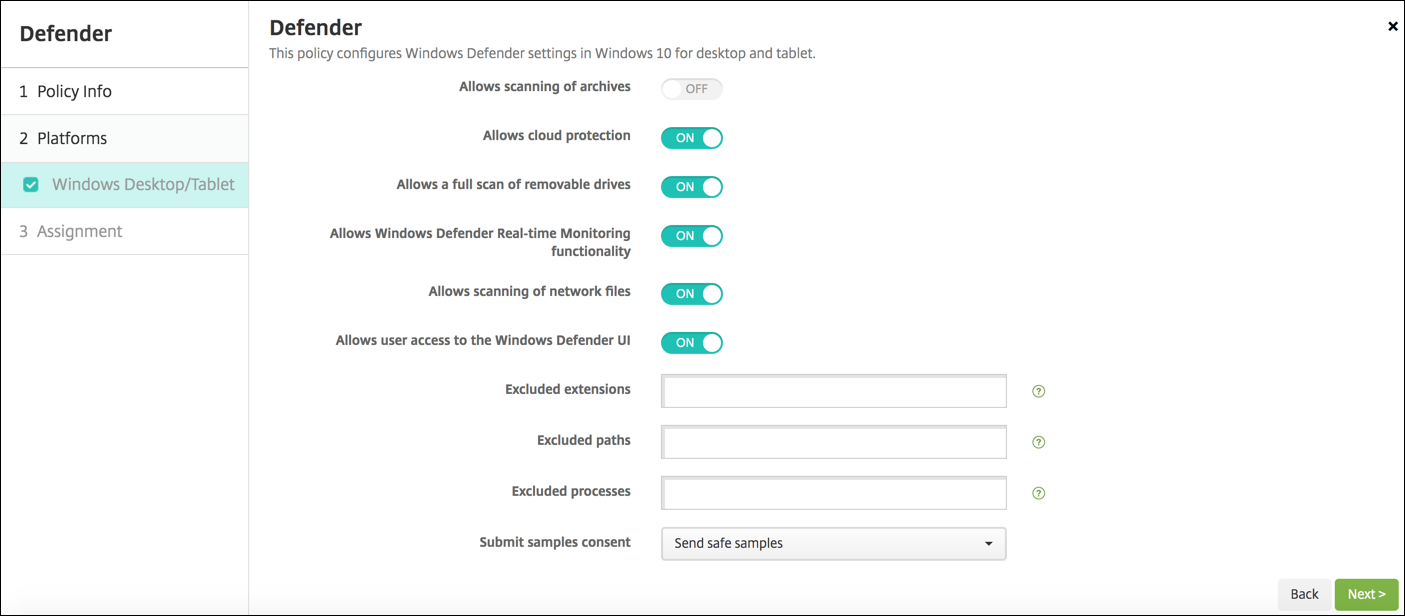Screen dimensions: 1405x616
Task: Click the help icon beside Excluded paths
Action: [1038, 442]
